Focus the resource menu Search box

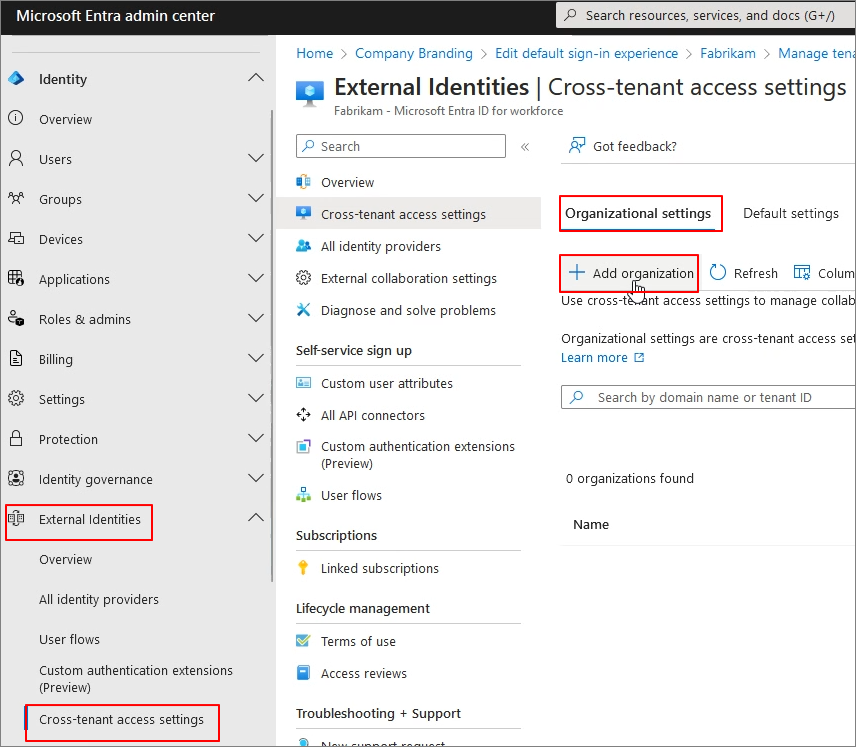pos(401,146)
